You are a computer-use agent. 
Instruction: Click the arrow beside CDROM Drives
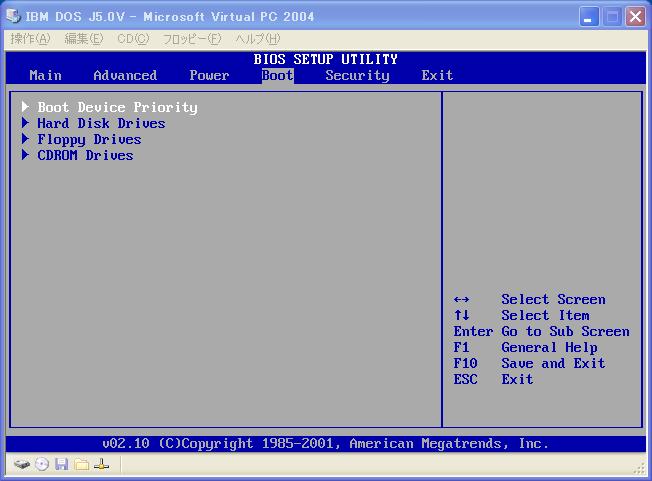coord(25,154)
